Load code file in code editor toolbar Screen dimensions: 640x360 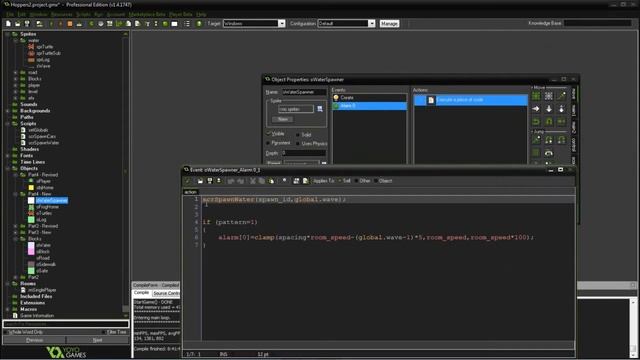coord(200,181)
